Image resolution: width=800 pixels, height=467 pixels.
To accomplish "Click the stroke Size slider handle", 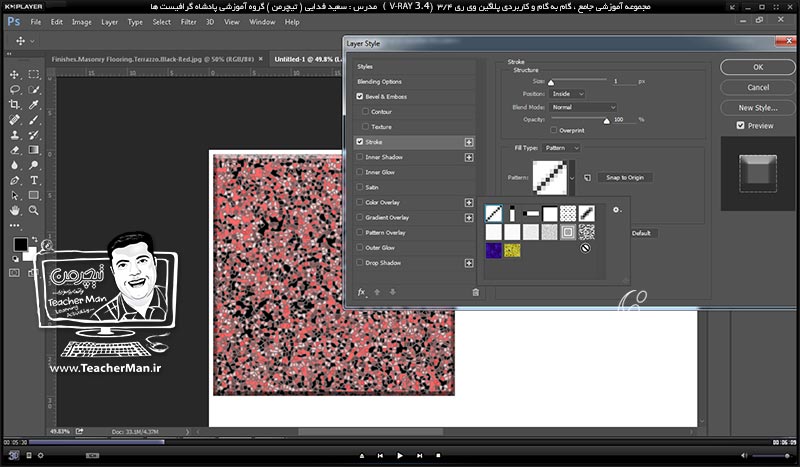I will tap(551, 82).
